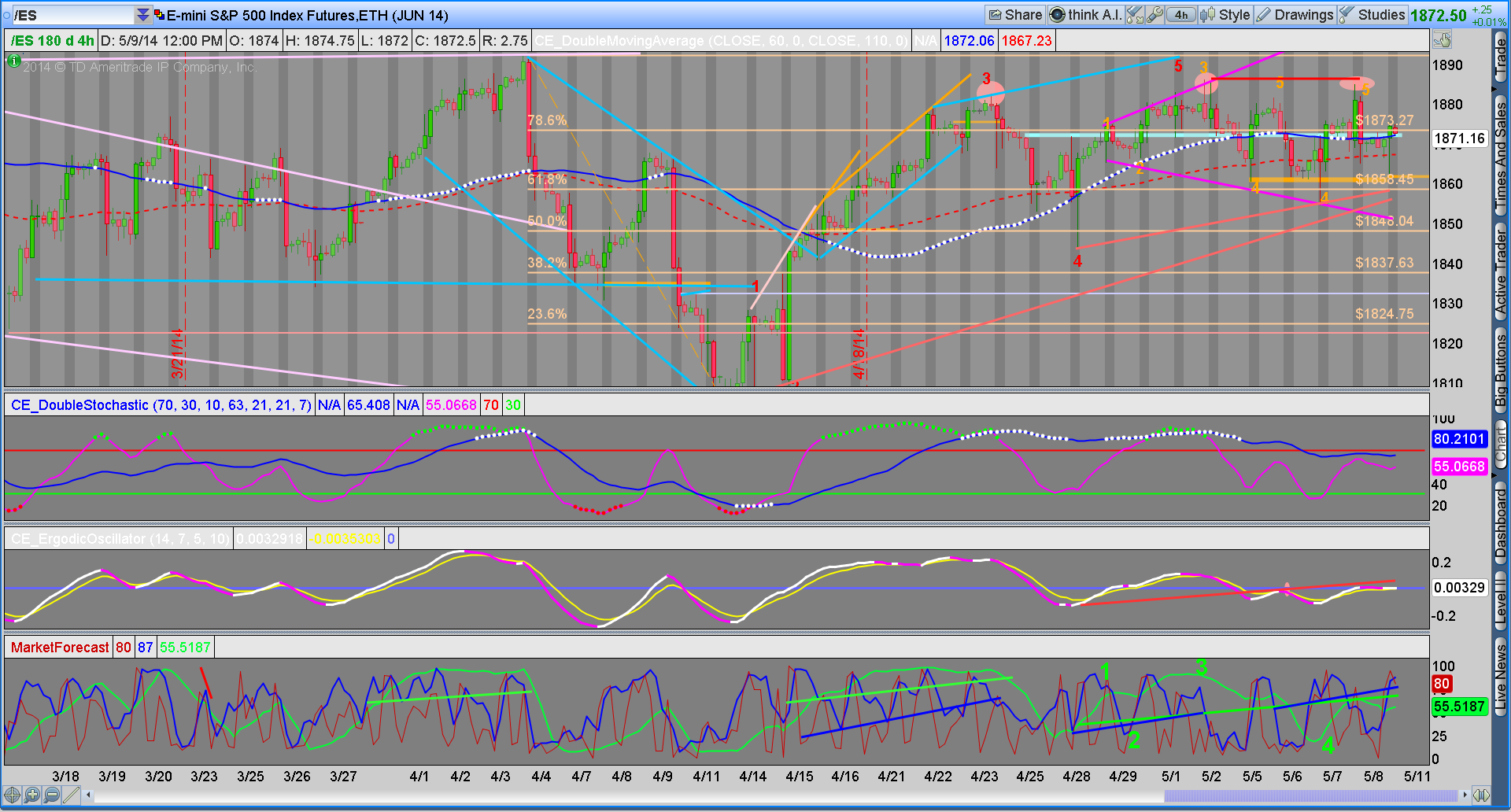Click the Share button

1015,15
